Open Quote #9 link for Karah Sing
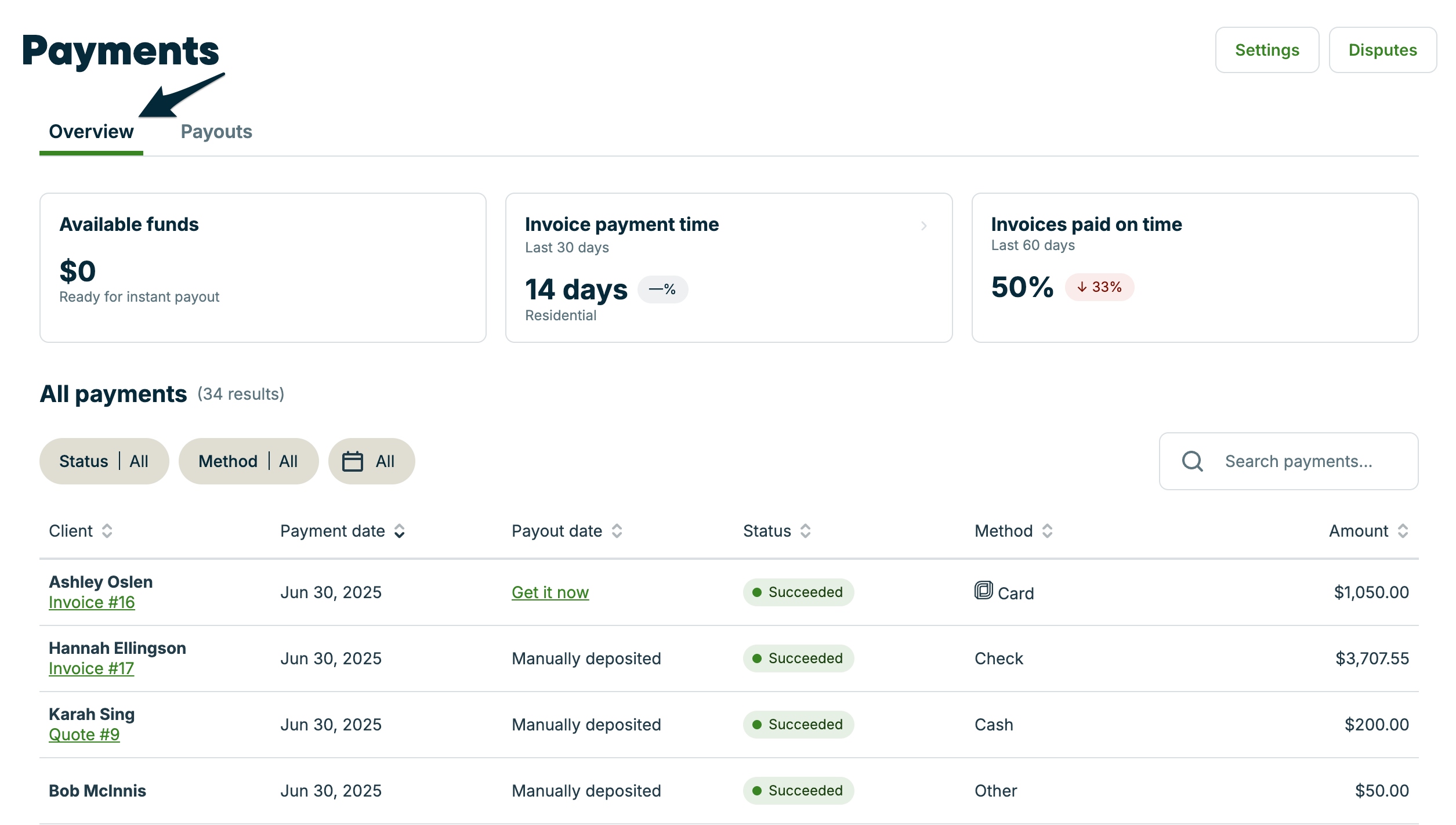 click(x=84, y=734)
